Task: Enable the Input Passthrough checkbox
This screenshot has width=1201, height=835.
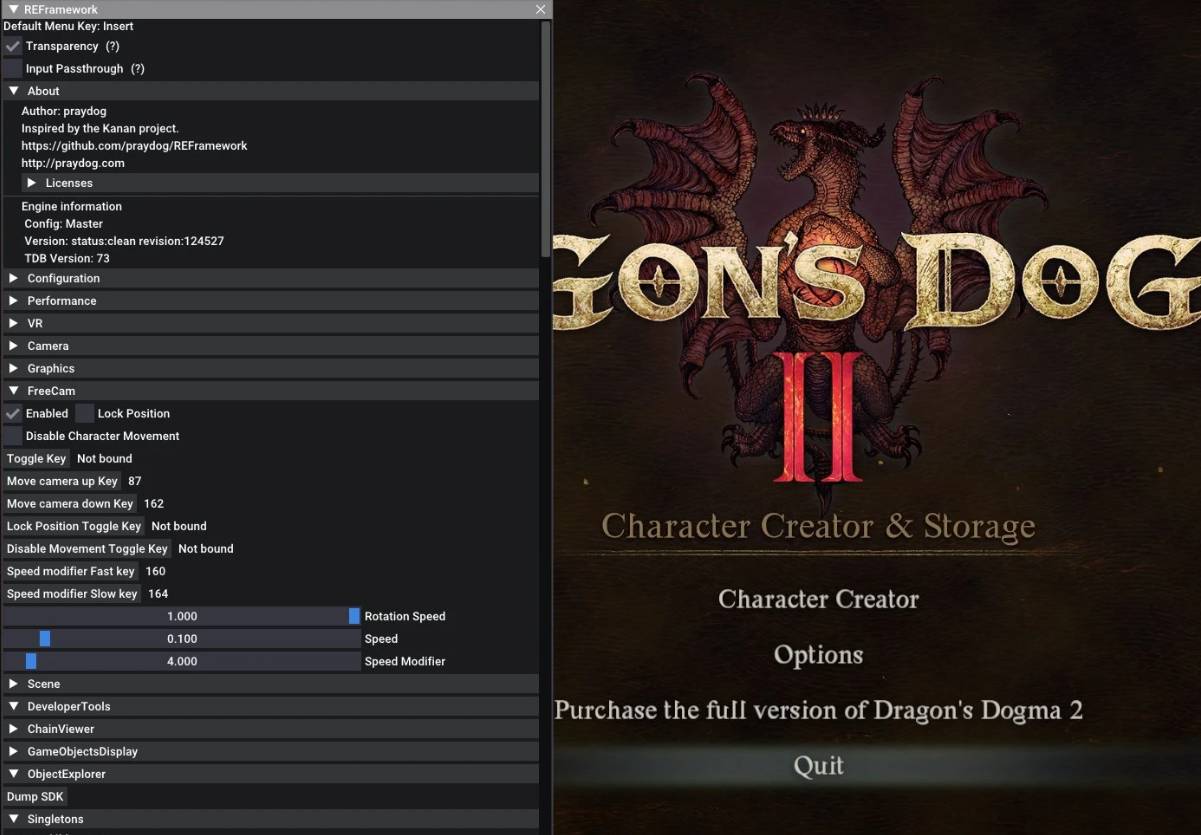Action: click(x=12, y=69)
